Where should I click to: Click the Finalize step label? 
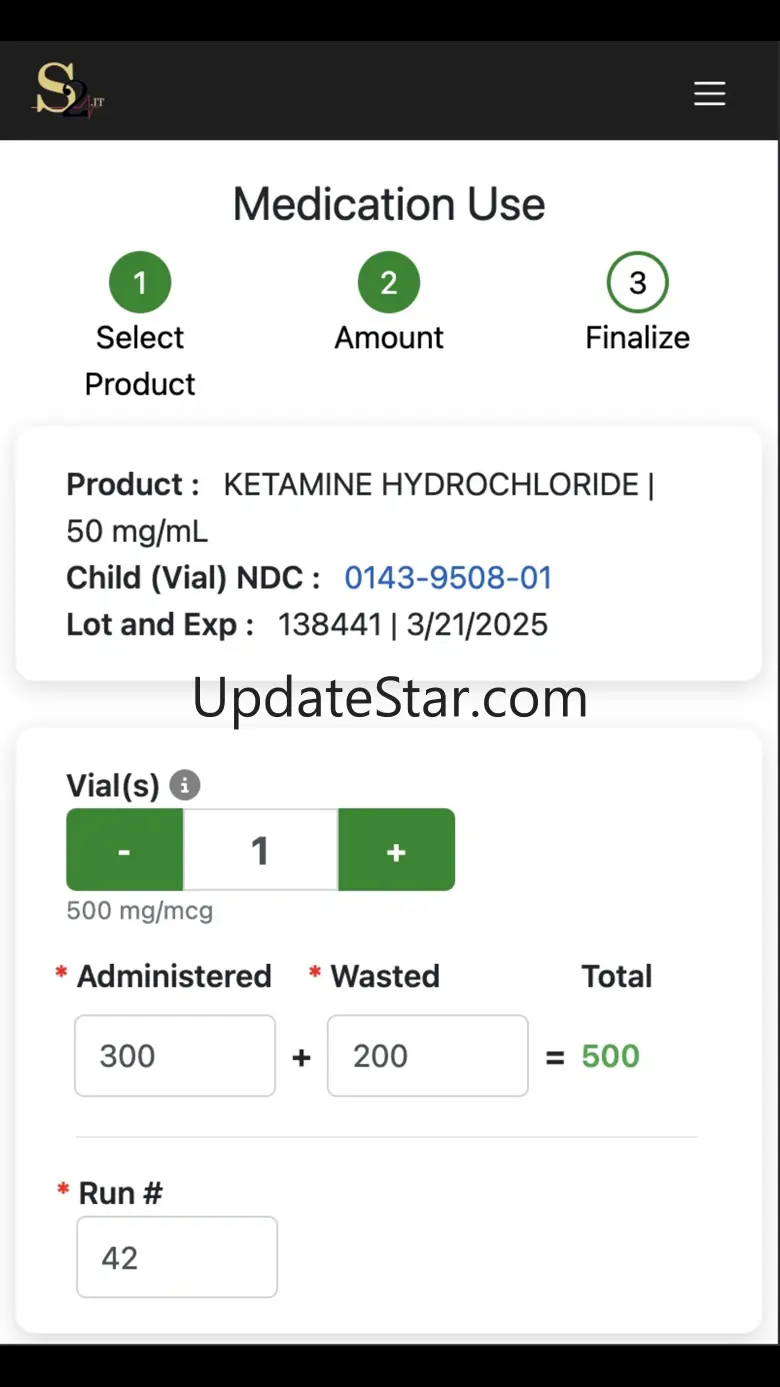point(638,337)
